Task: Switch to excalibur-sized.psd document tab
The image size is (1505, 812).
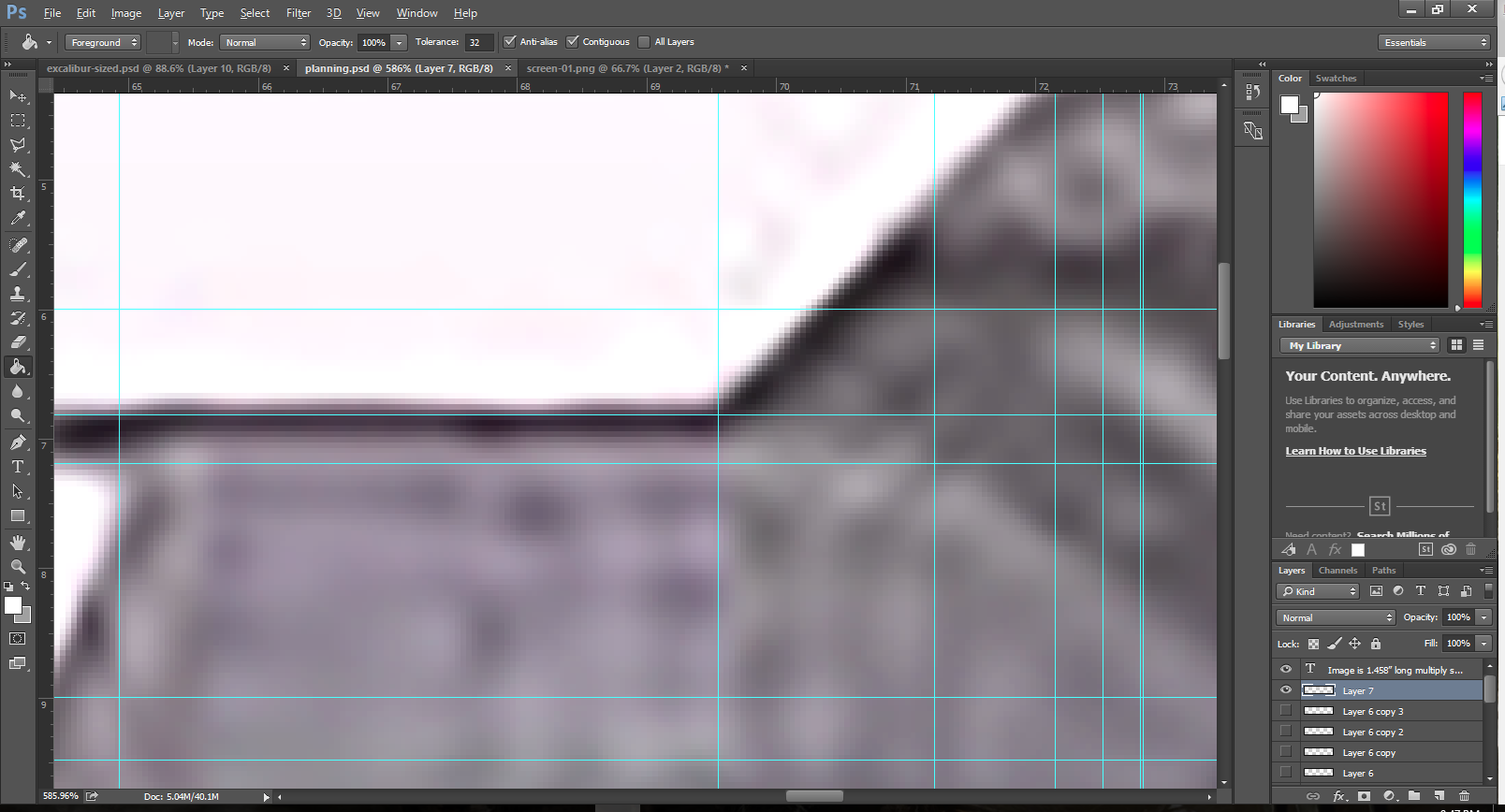Action: (159, 68)
